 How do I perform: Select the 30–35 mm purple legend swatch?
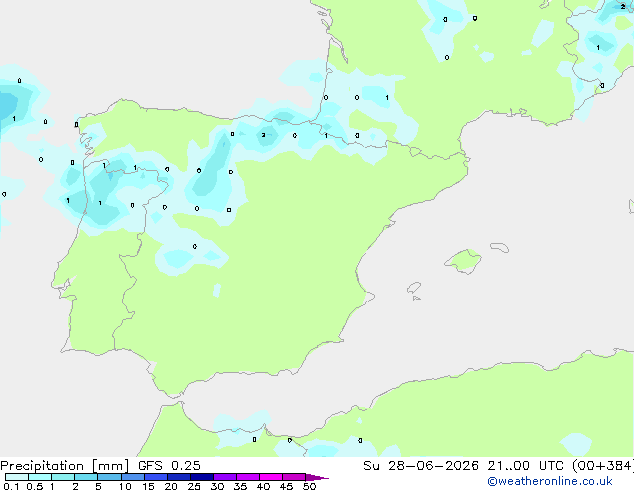click(225, 477)
